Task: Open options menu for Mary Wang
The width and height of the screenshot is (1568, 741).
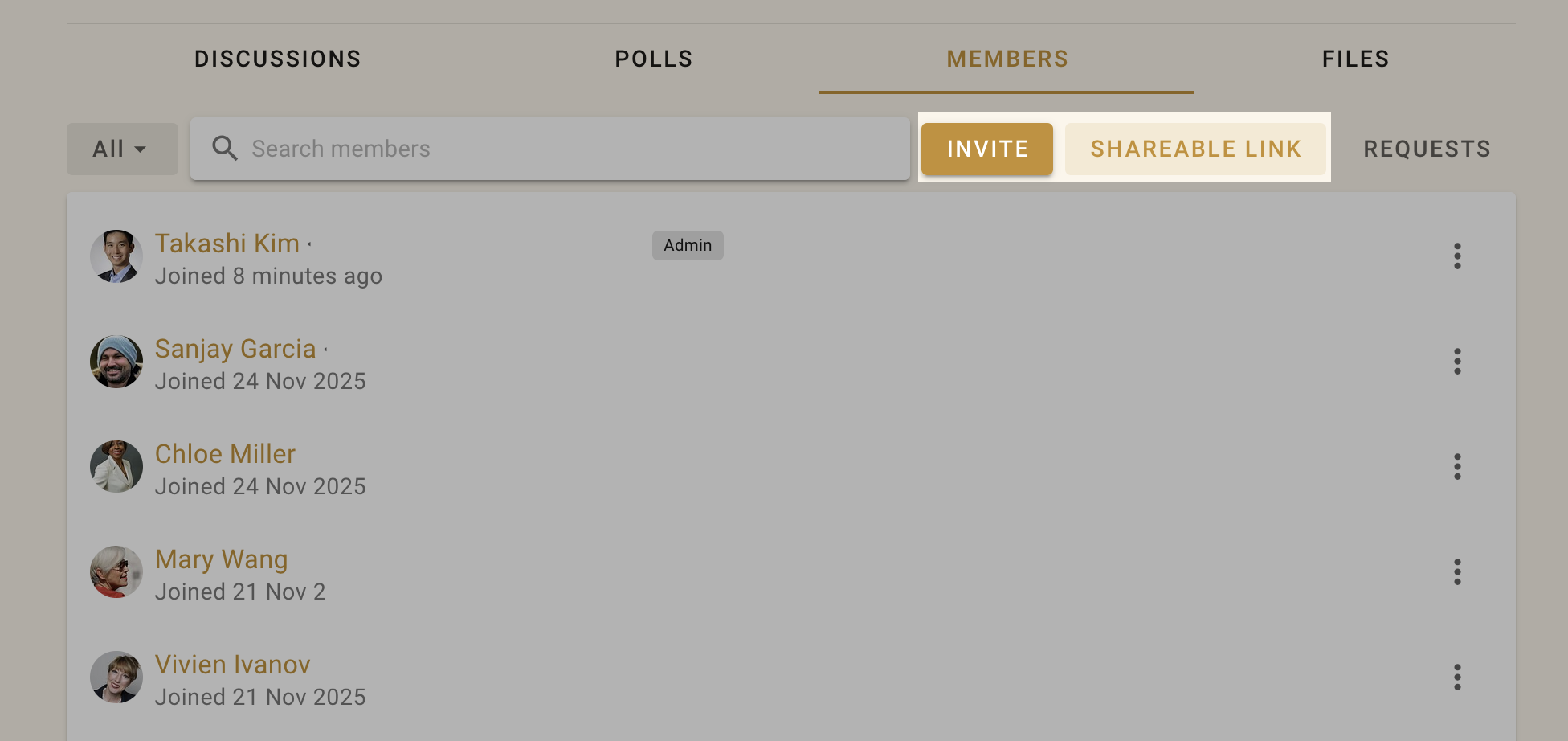Action: (x=1457, y=572)
